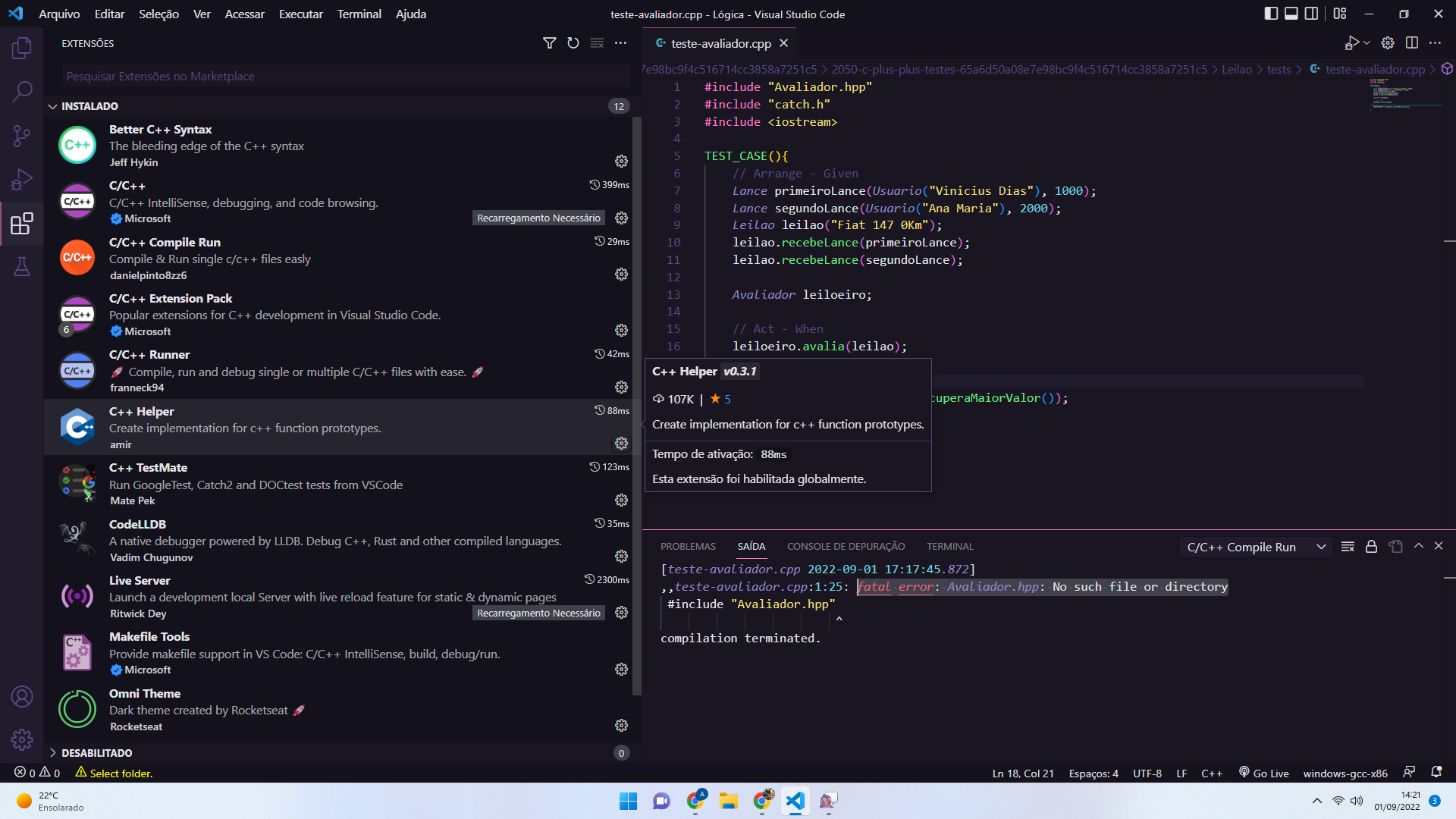Screen dimensions: 1456x819
Task: Click Select folder warning in status bar
Action: [x=114, y=773]
